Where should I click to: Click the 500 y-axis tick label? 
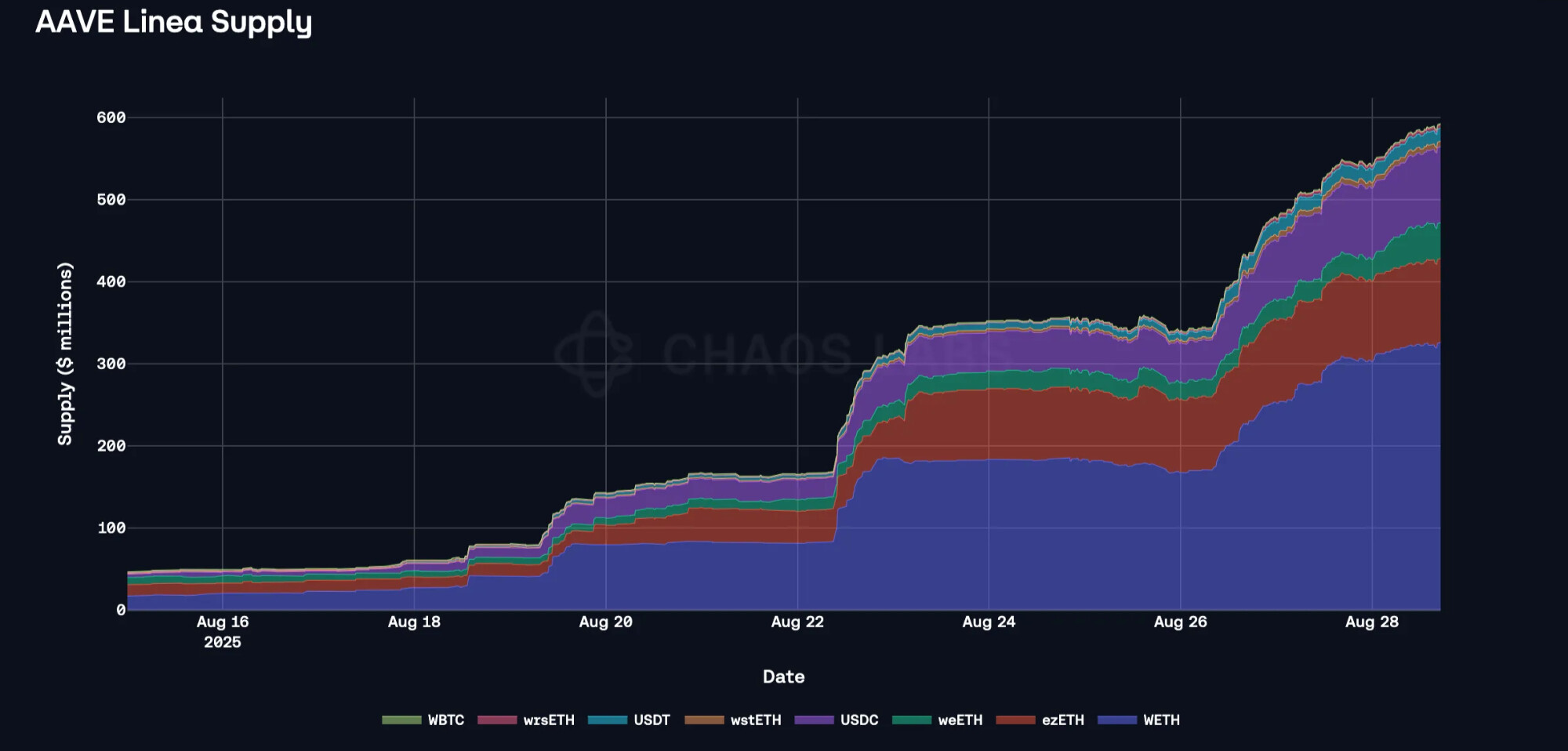coord(111,200)
